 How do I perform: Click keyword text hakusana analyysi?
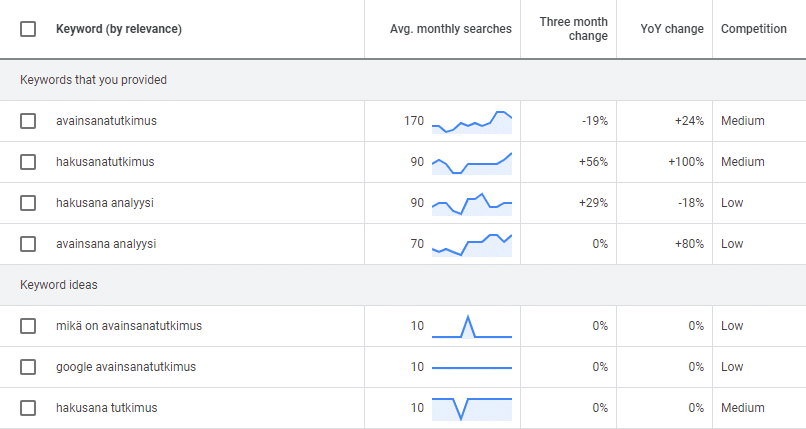(105, 203)
